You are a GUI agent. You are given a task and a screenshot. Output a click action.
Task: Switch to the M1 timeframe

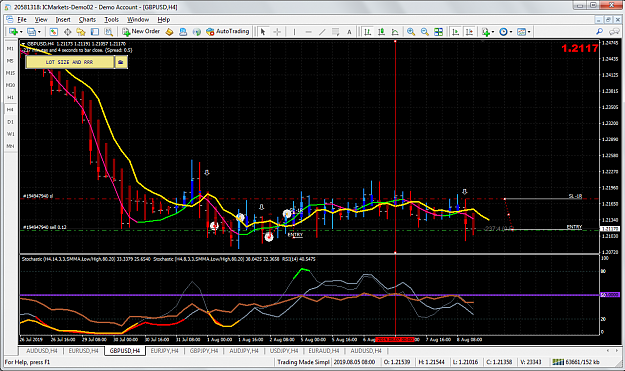coord(10,49)
